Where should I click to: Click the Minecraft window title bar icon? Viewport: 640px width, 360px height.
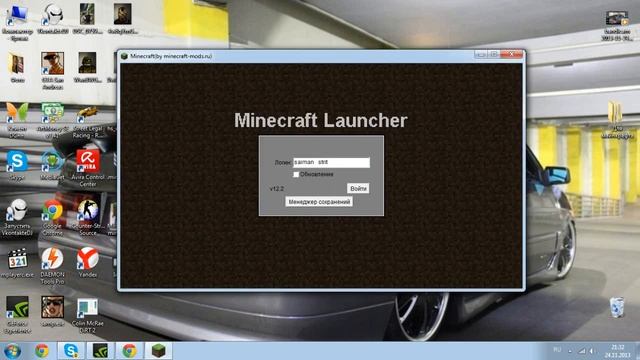coord(124,56)
